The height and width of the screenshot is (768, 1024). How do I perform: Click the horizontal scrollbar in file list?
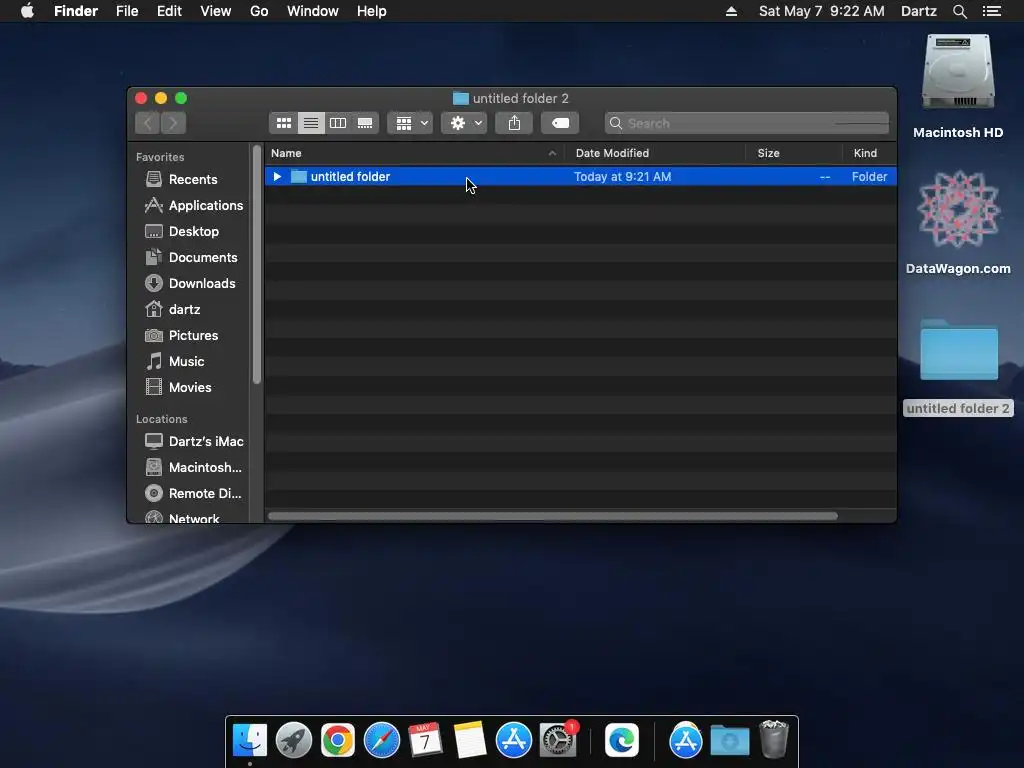(552, 516)
